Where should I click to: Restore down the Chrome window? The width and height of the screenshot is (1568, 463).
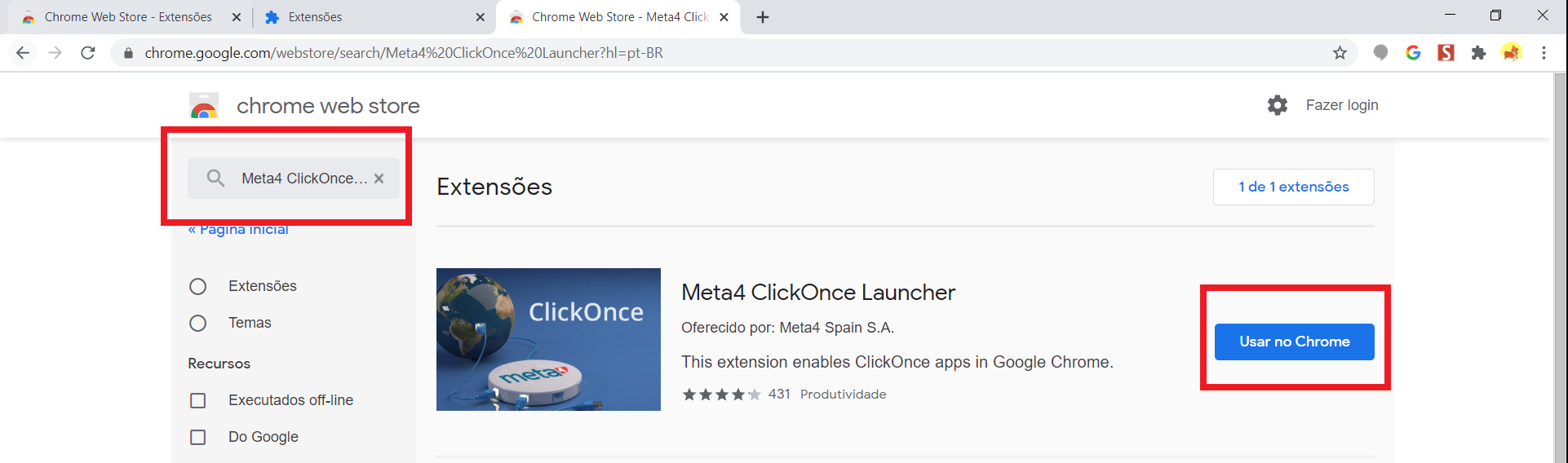1495,15
